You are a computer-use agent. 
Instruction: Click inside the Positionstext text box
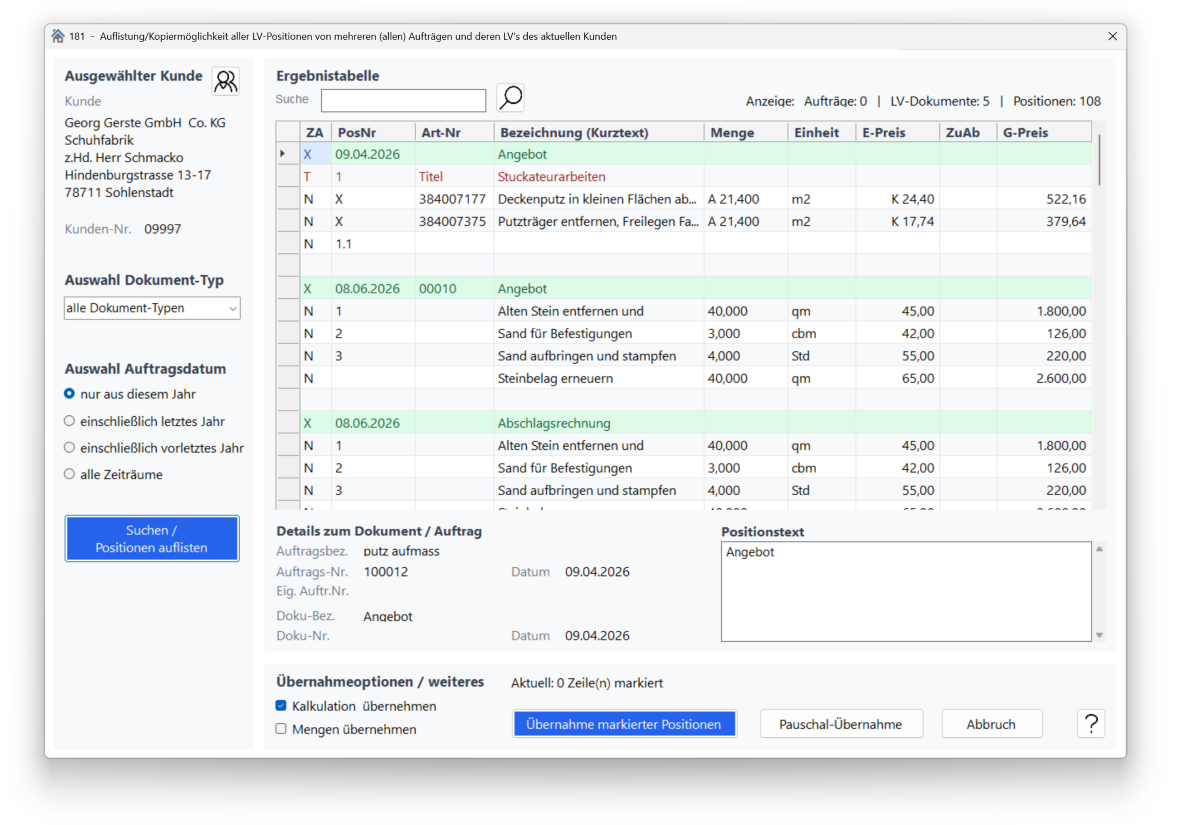coord(906,591)
